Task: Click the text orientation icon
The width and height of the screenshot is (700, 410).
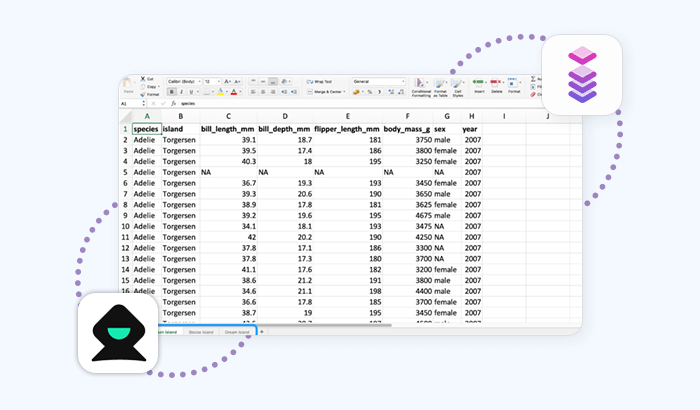Action: tap(284, 81)
